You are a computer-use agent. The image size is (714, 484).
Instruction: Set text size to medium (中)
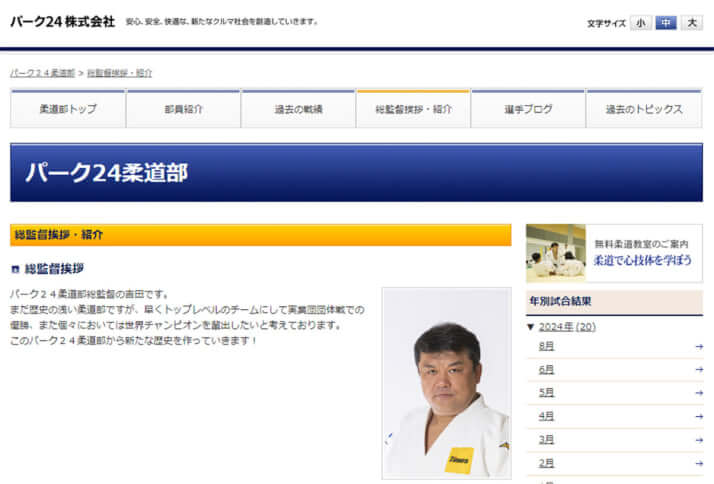(666, 23)
